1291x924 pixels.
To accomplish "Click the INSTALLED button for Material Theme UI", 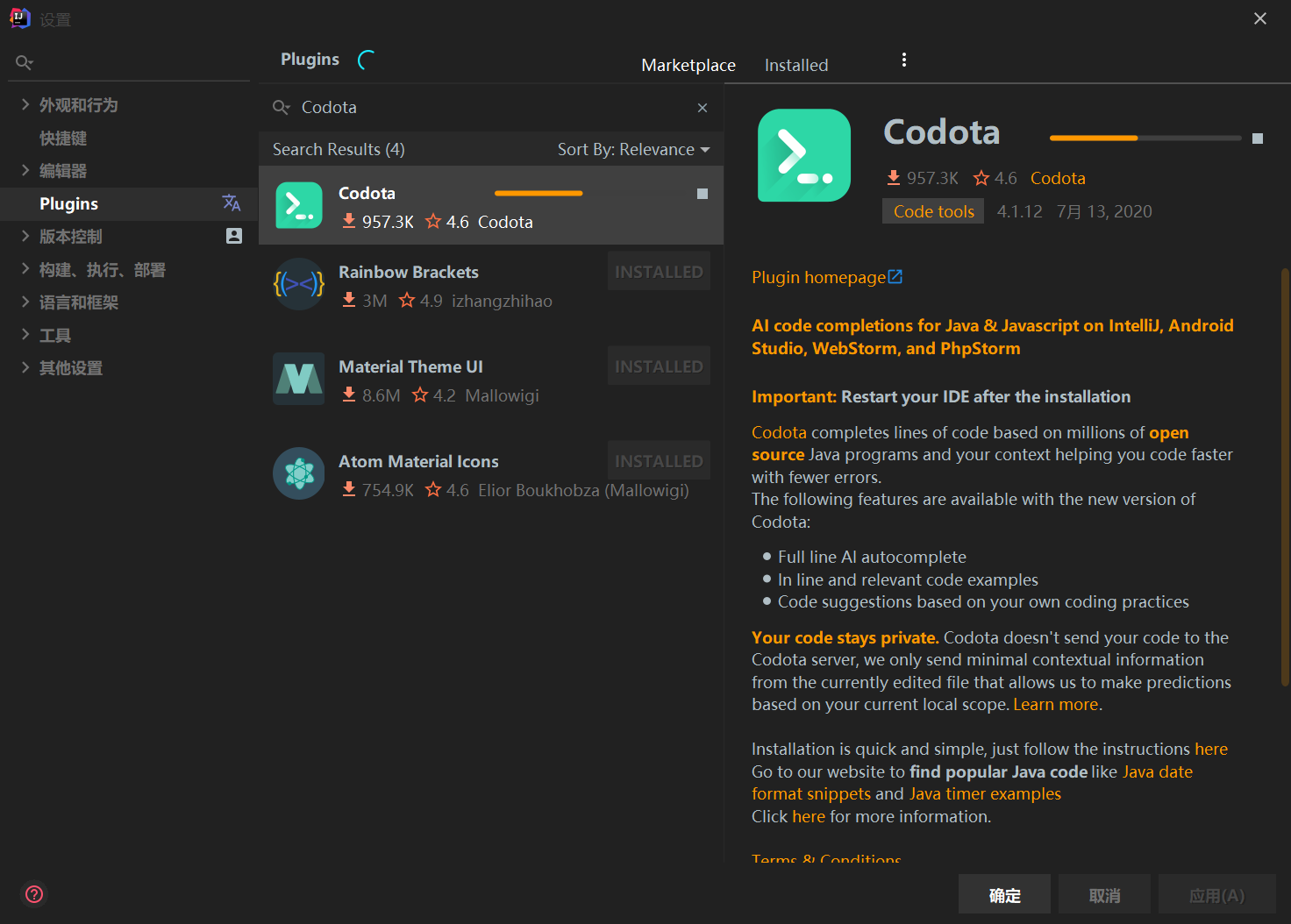I will pyautogui.click(x=659, y=366).
